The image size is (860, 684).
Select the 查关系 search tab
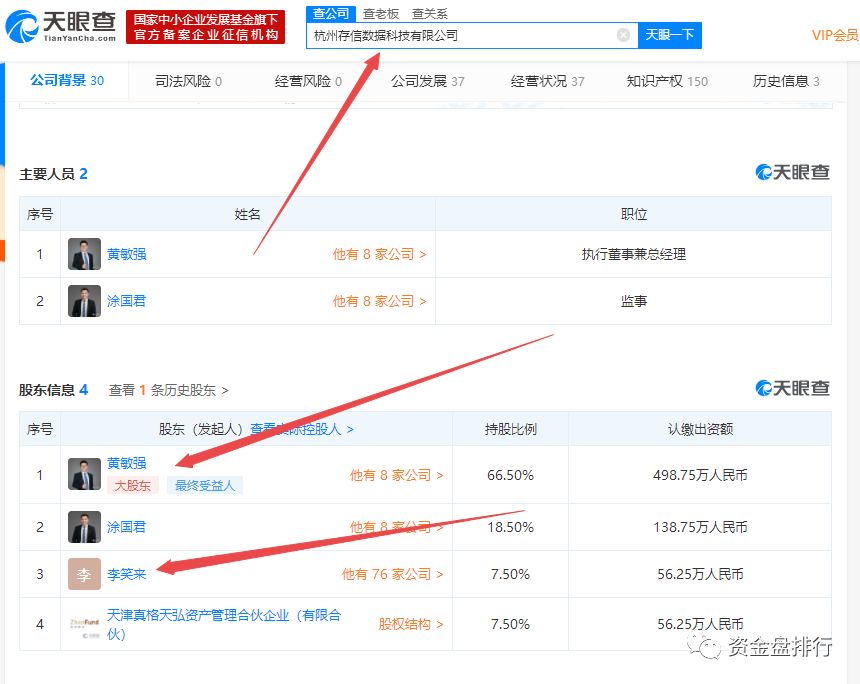click(429, 14)
